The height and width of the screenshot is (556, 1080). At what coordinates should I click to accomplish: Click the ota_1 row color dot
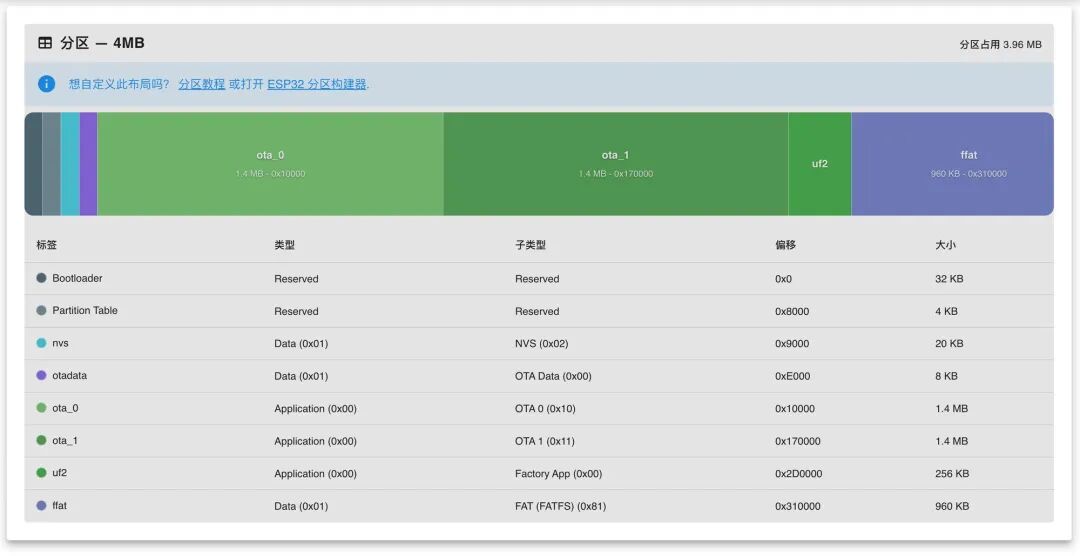(x=41, y=440)
